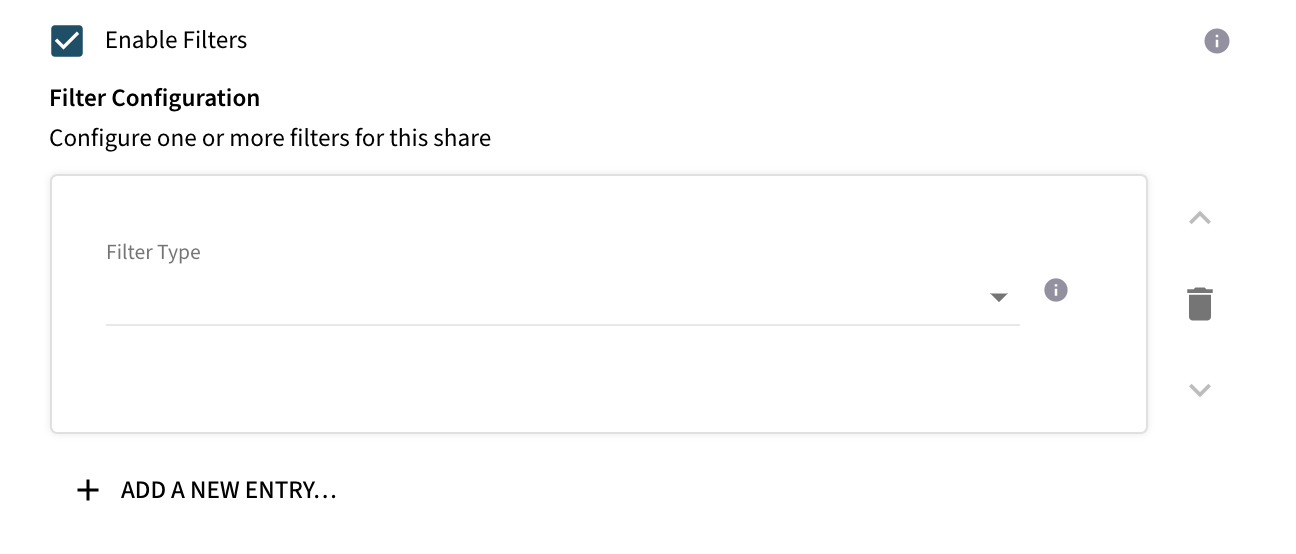
Task: Click the checkmark inside the blue checkbox
Action: [67, 41]
